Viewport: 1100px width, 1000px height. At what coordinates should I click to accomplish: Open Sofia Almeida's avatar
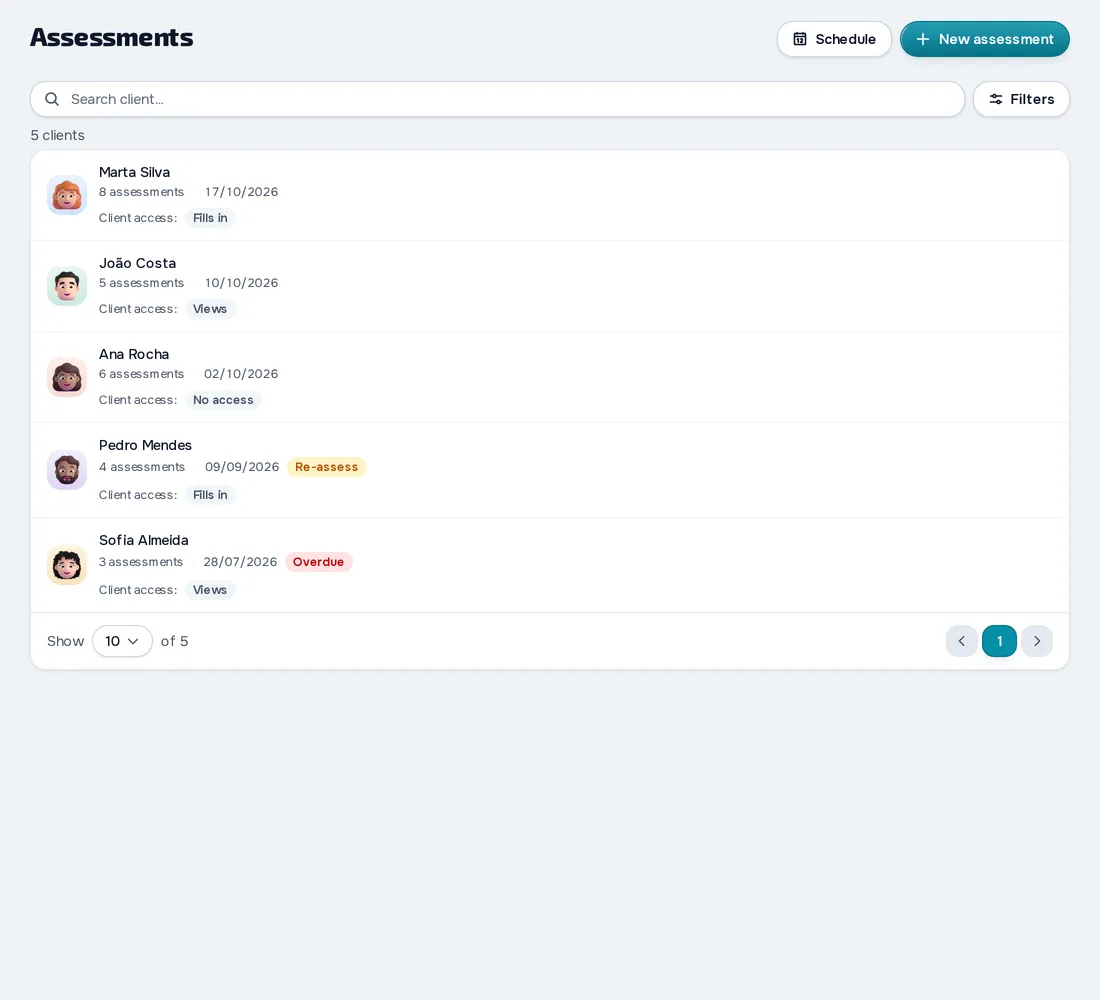(x=67, y=565)
